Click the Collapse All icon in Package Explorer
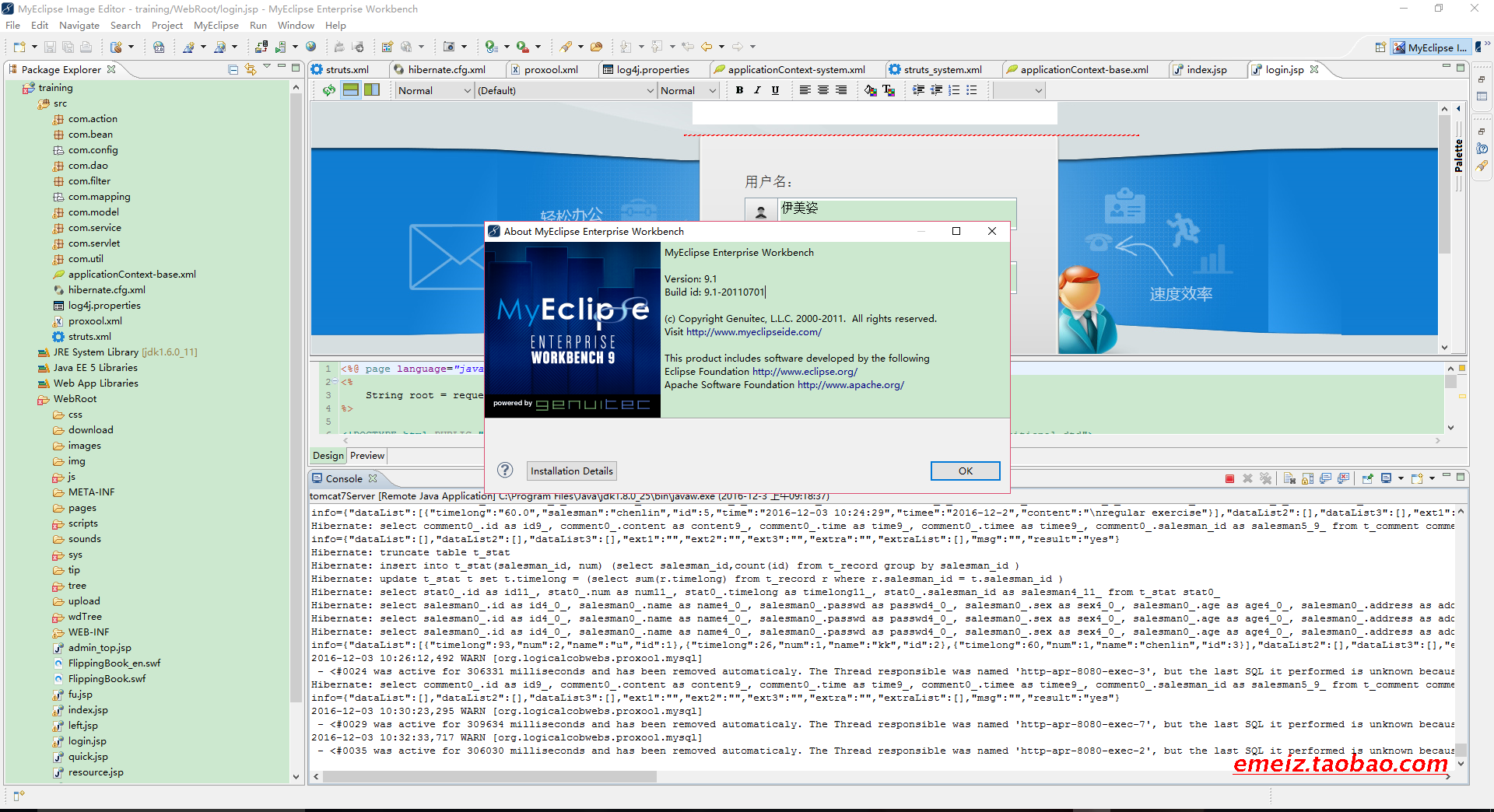 [x=233, y=69]
